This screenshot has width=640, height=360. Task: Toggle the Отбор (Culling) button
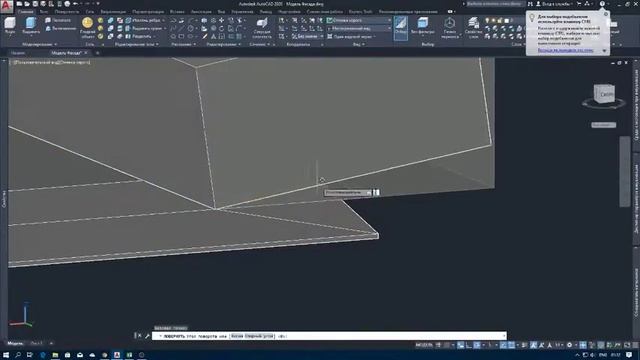(x=400, y=28)
